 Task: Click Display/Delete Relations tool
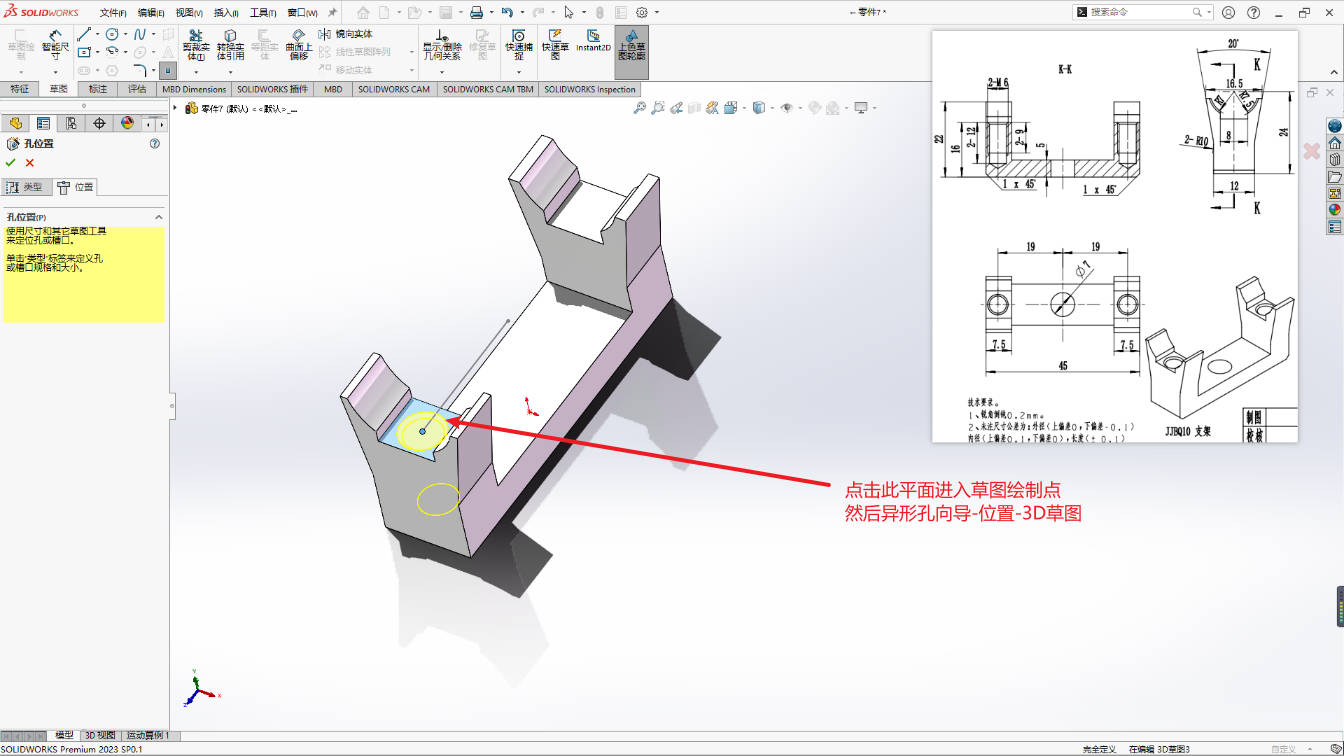click(441, 45)
